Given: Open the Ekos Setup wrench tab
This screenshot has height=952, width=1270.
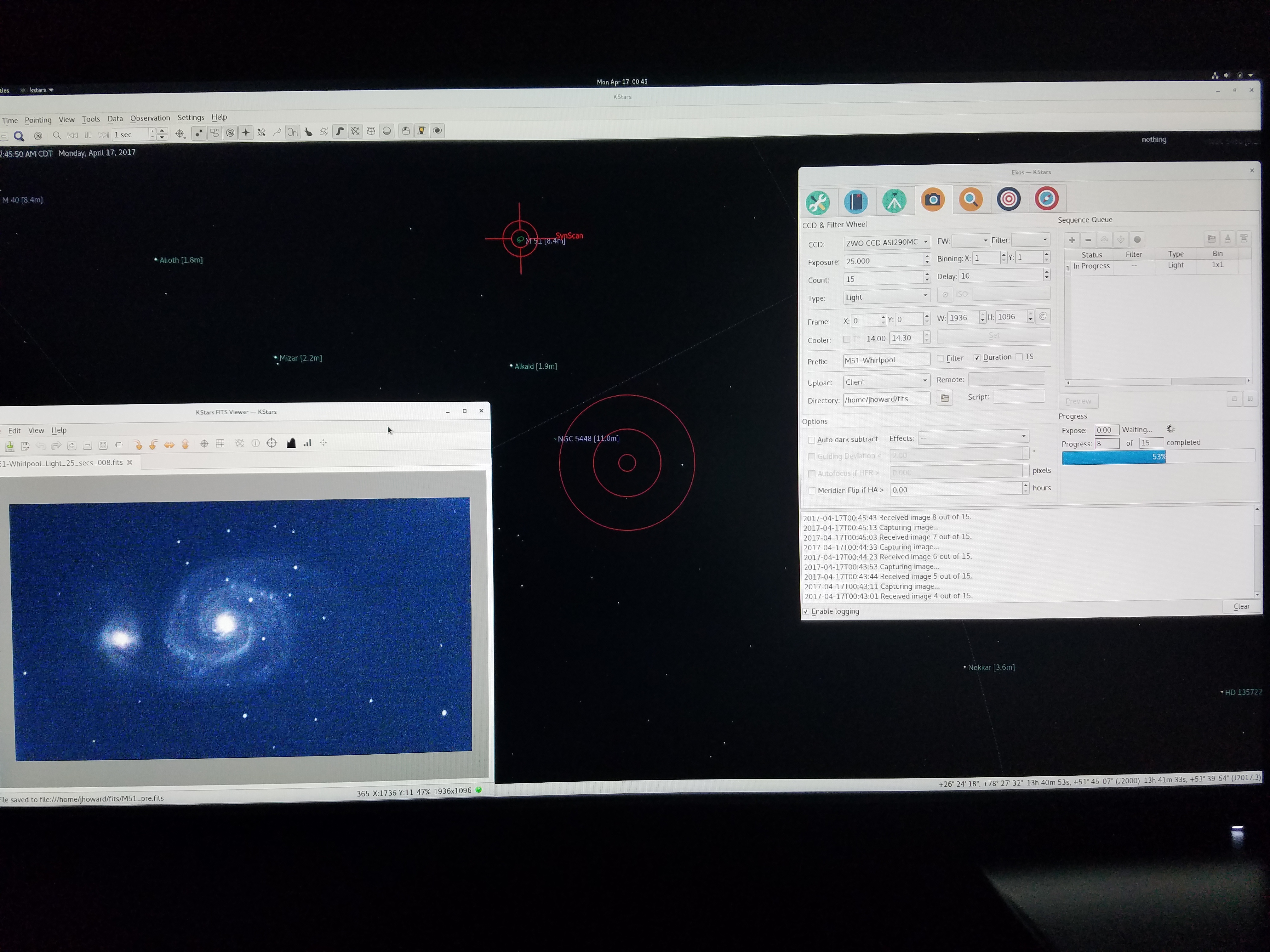Looking at the screenshot, I should [x=818, y=202].
